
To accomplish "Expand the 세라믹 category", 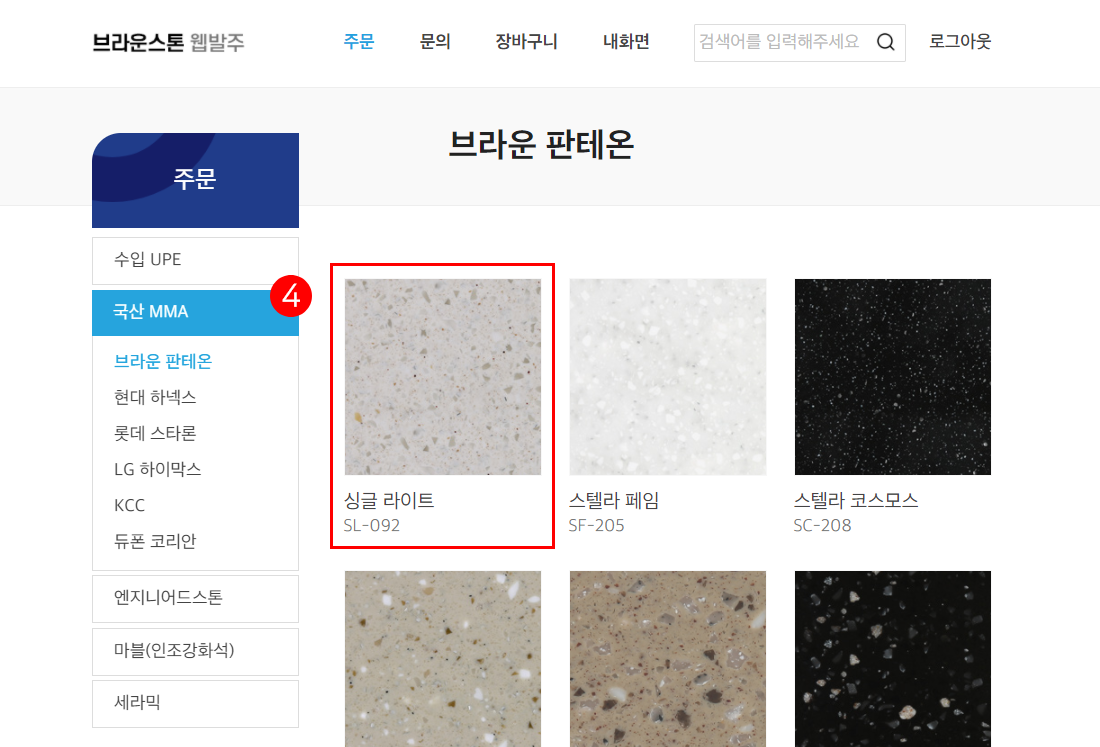I will point(195,704).
